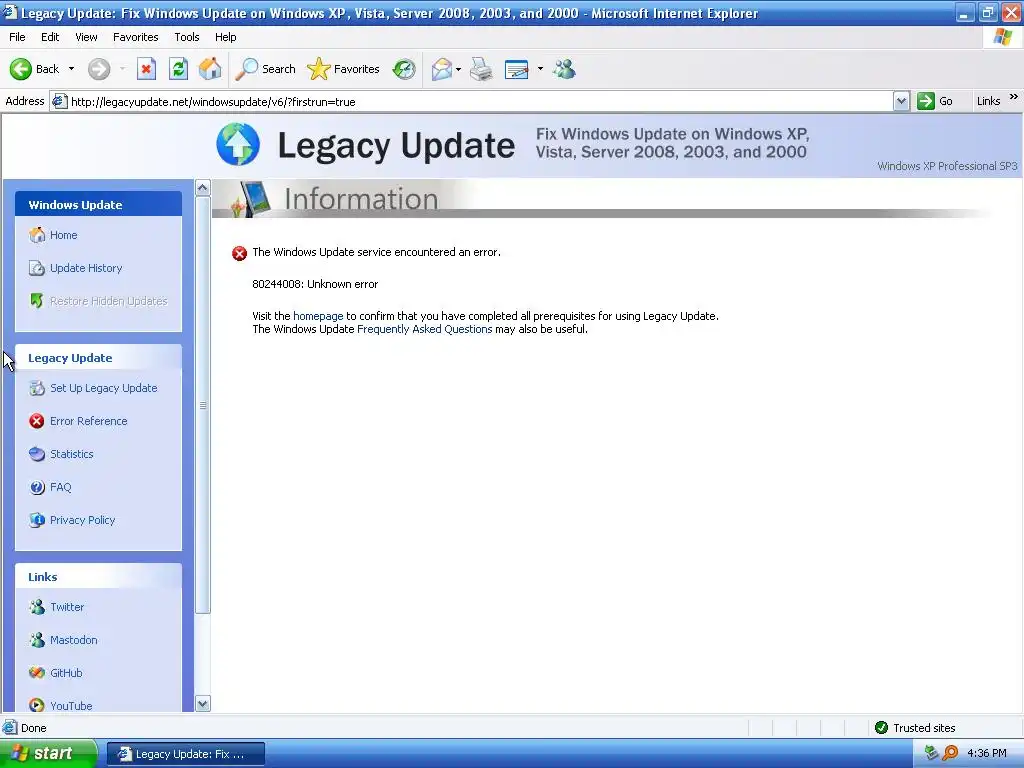Open Set Up Legacy Update link

(x=103, y=388)
